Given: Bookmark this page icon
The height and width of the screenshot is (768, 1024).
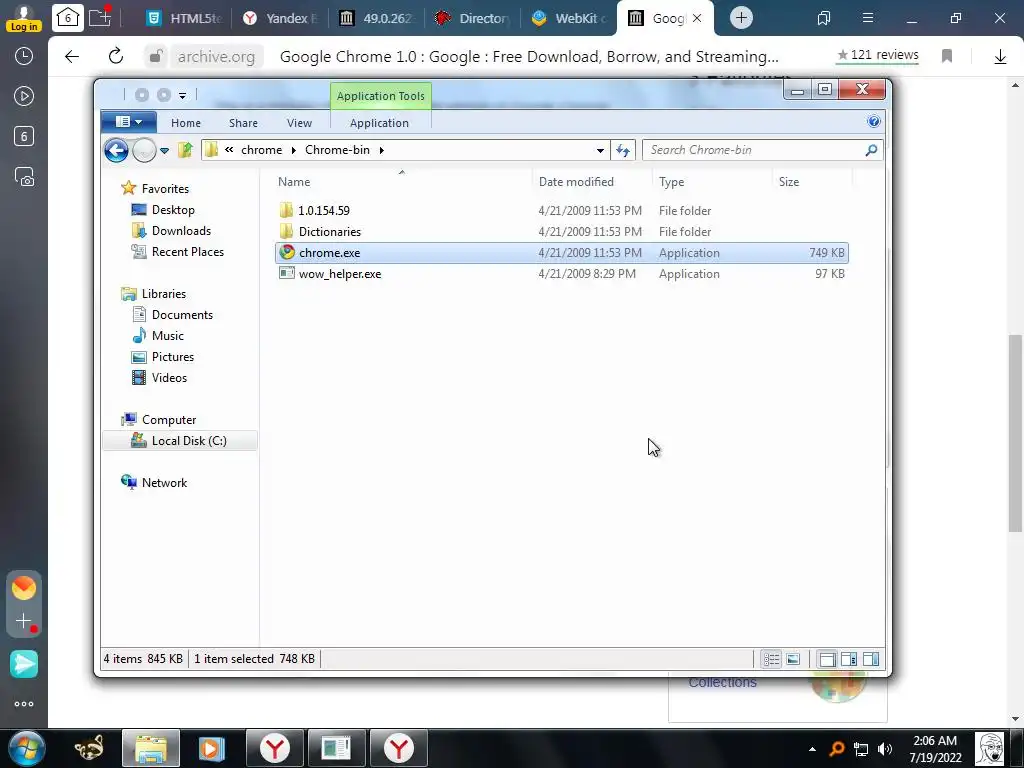Looking at the screenshot, I should (x=947, y=56).
